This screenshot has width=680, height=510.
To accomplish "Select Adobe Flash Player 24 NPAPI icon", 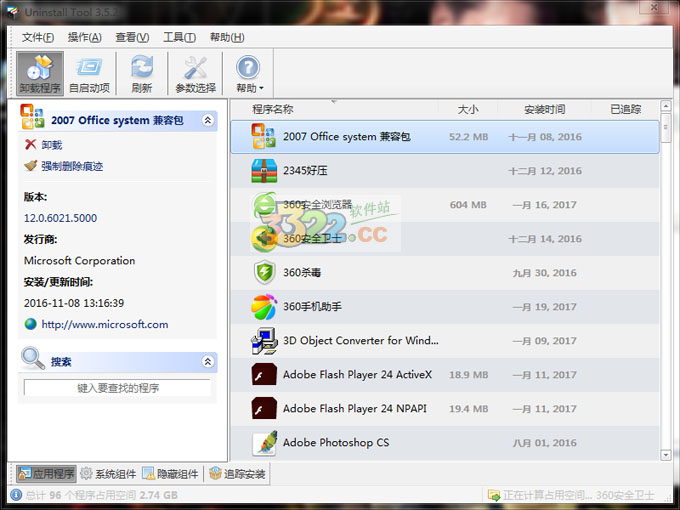I will tap(264, 409).
